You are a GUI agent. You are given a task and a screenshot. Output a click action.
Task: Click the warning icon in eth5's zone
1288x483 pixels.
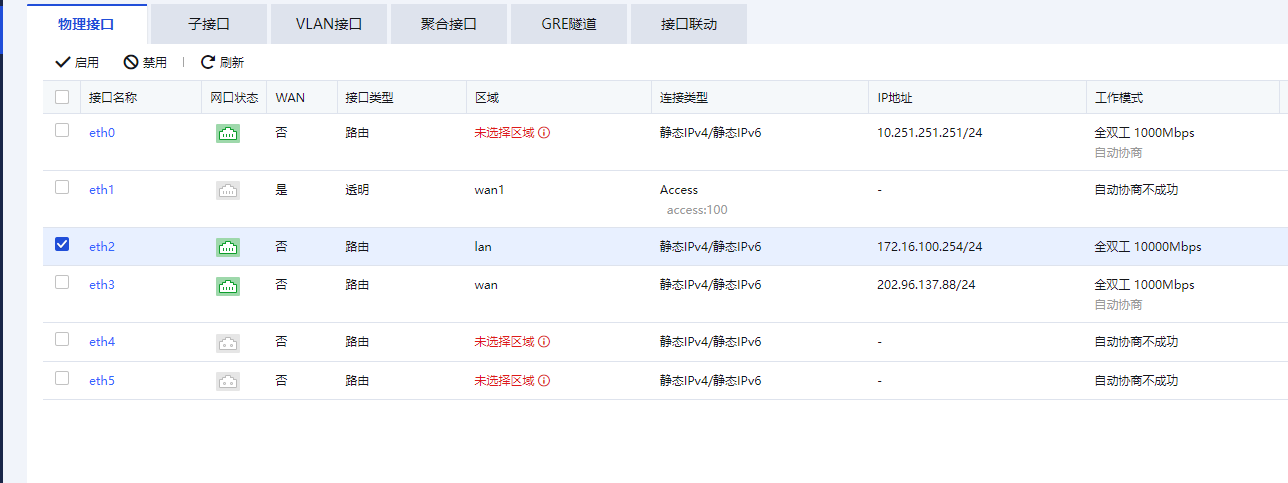click(545, 381)
